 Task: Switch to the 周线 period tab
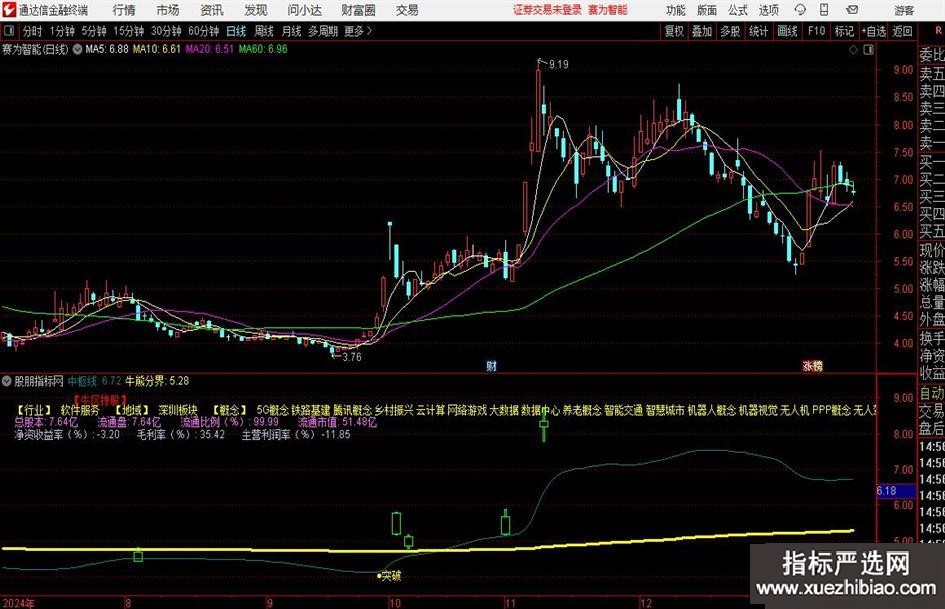pyautogui.click(x=264, y=31)
